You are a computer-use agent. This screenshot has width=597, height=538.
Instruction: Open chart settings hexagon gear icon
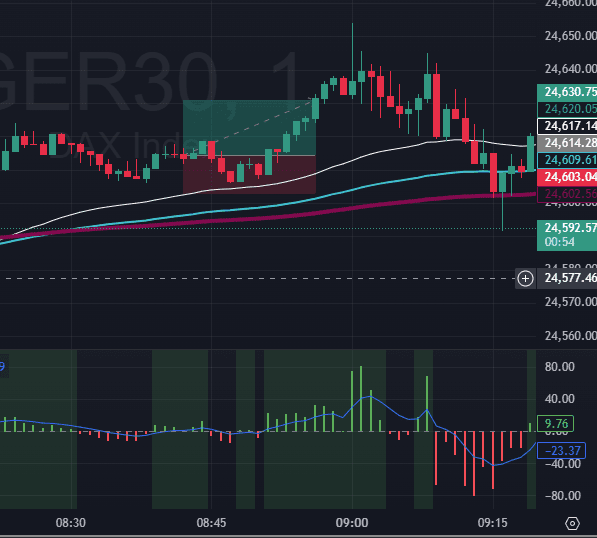(x=572, y=524)
